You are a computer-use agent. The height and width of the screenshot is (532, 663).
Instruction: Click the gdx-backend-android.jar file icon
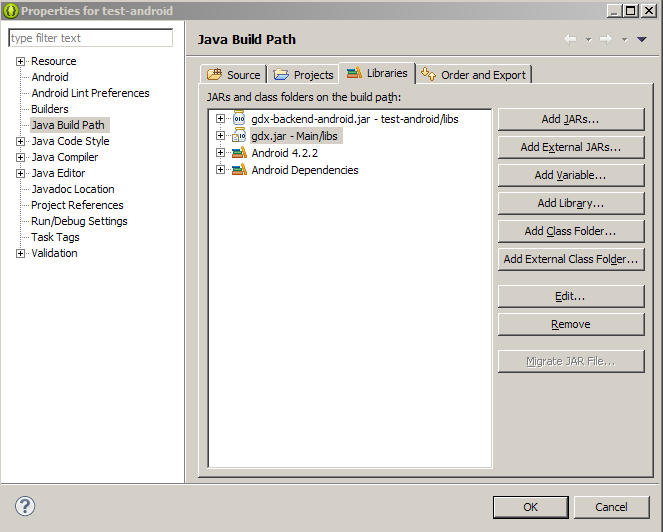pos(239,119)
